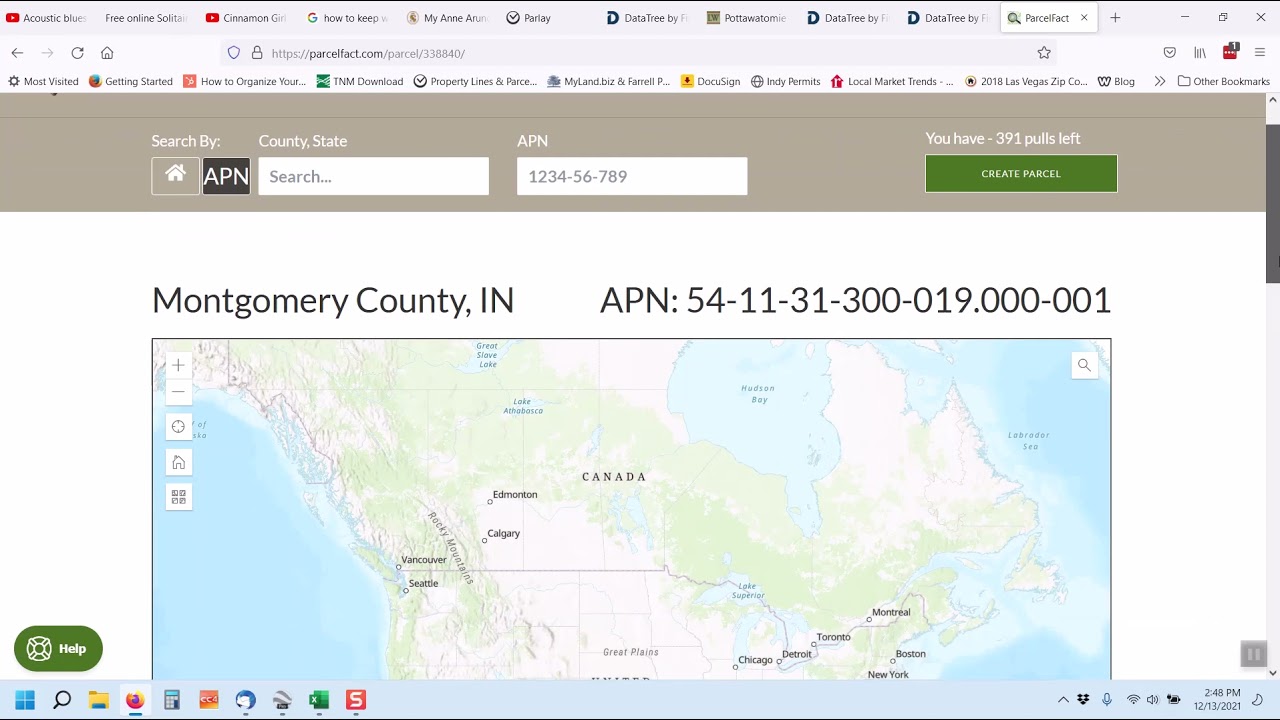1280x720 pixels.
Task: Close the ParcelFact tab
Action: (x=1084, y=18)
